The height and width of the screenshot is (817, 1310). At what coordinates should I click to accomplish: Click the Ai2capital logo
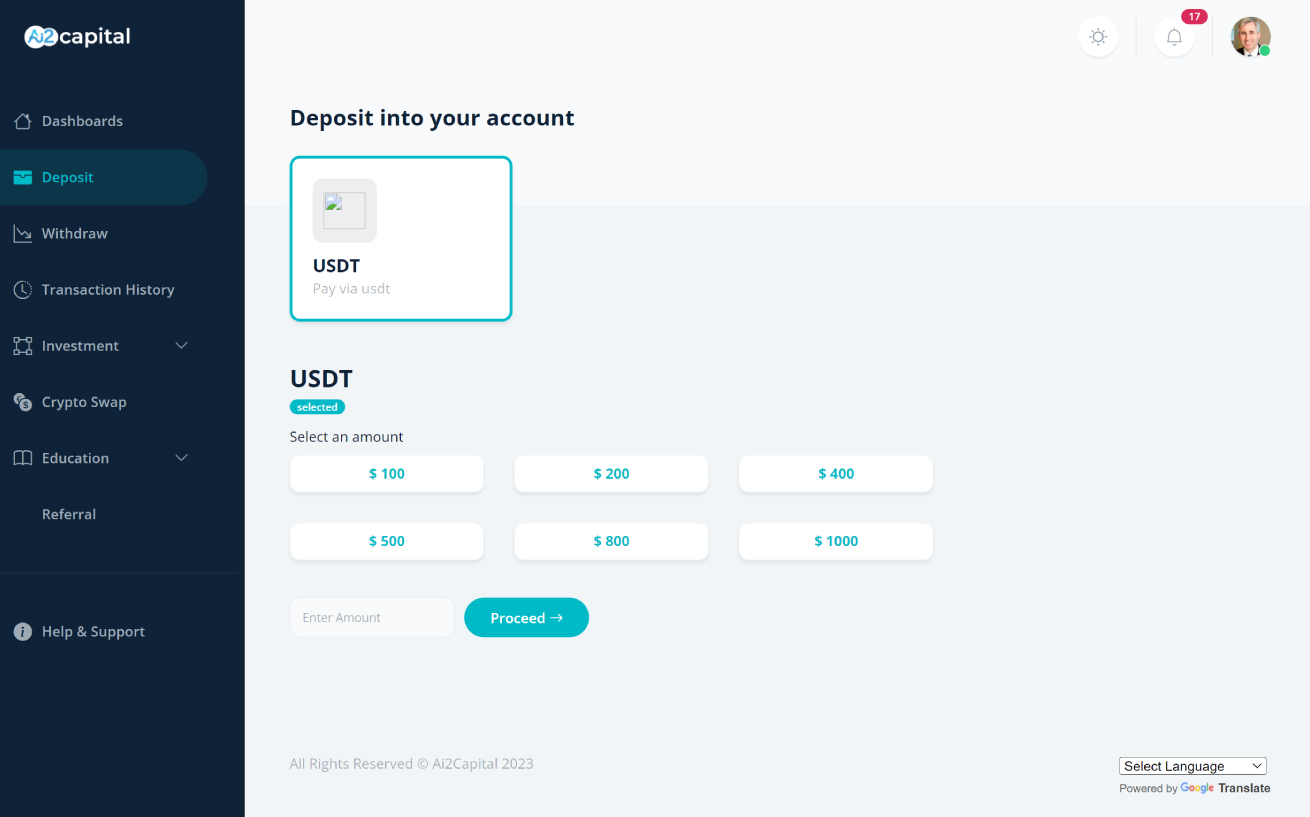(78, 37)
